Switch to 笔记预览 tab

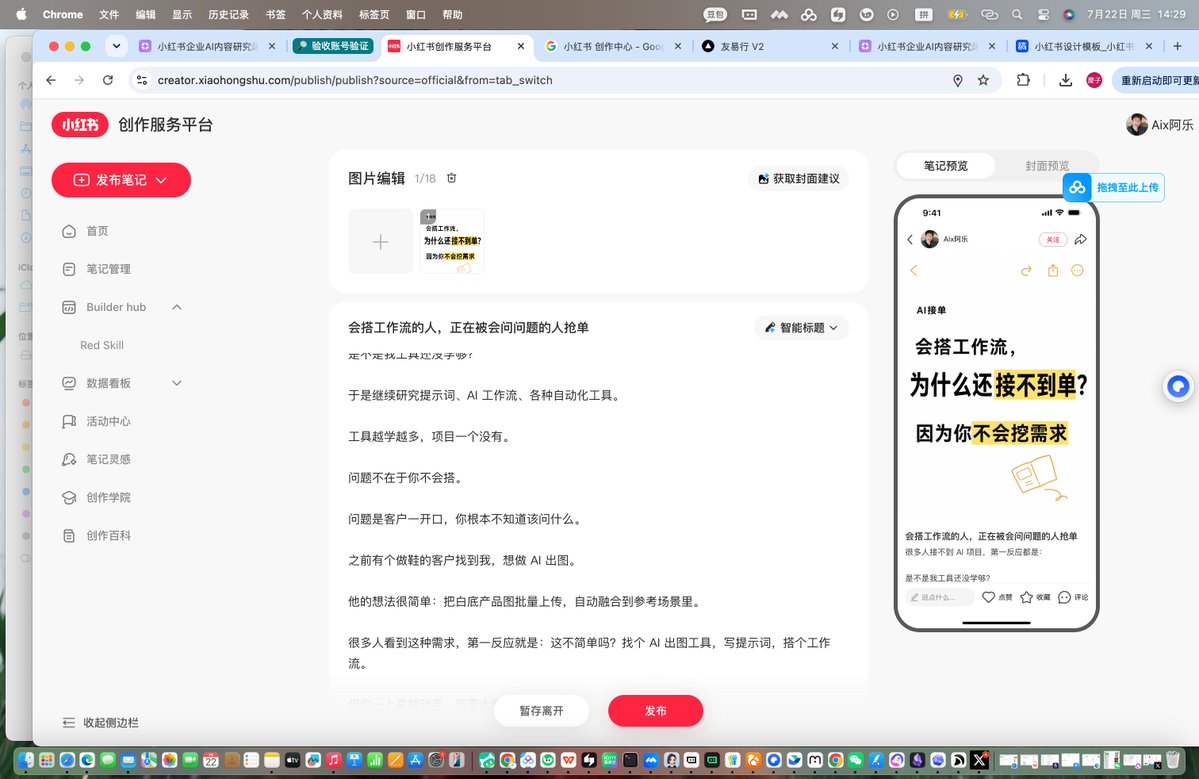pyautogui.click(x=946, y=166)
